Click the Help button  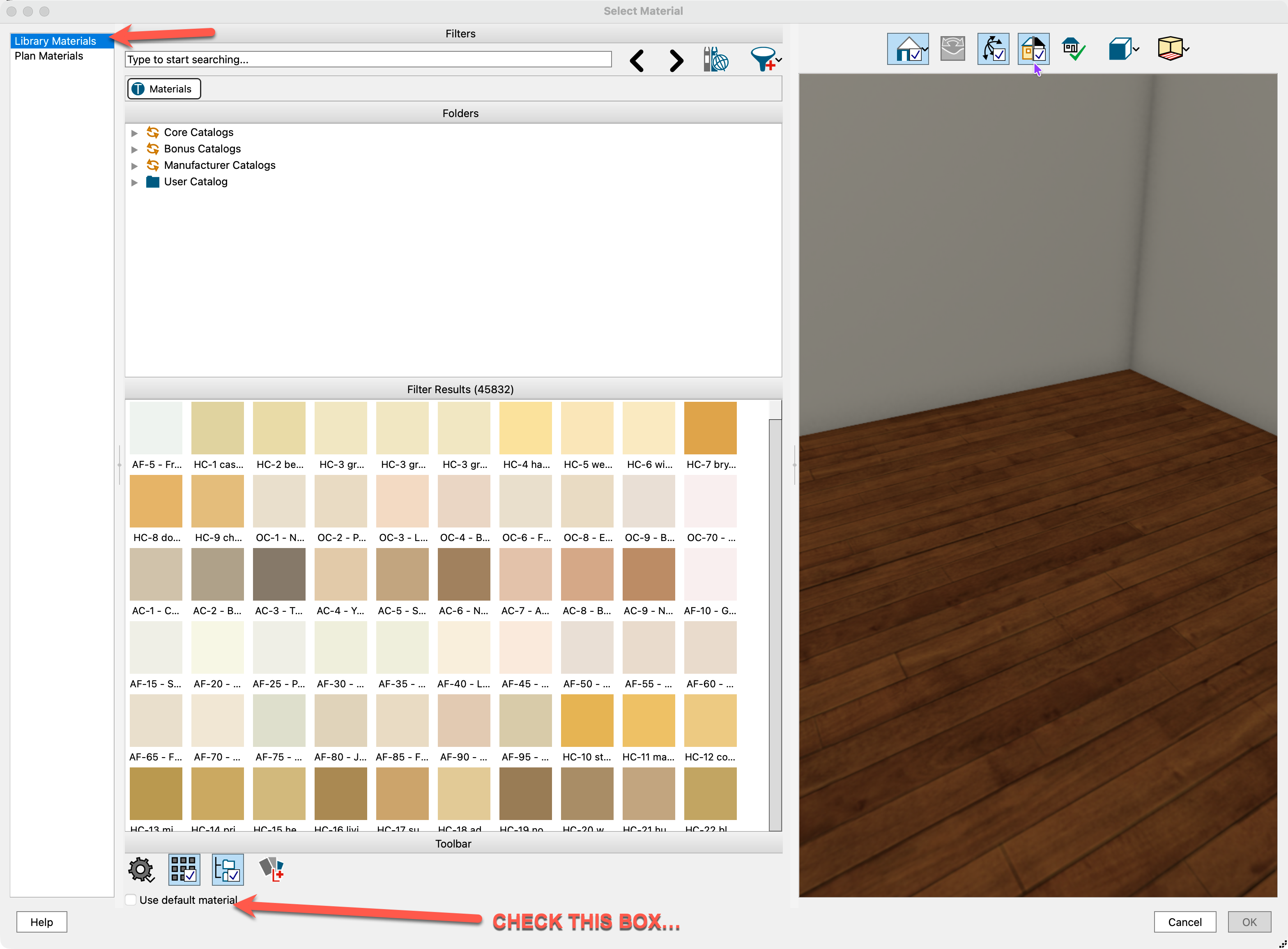pos(41,921)
